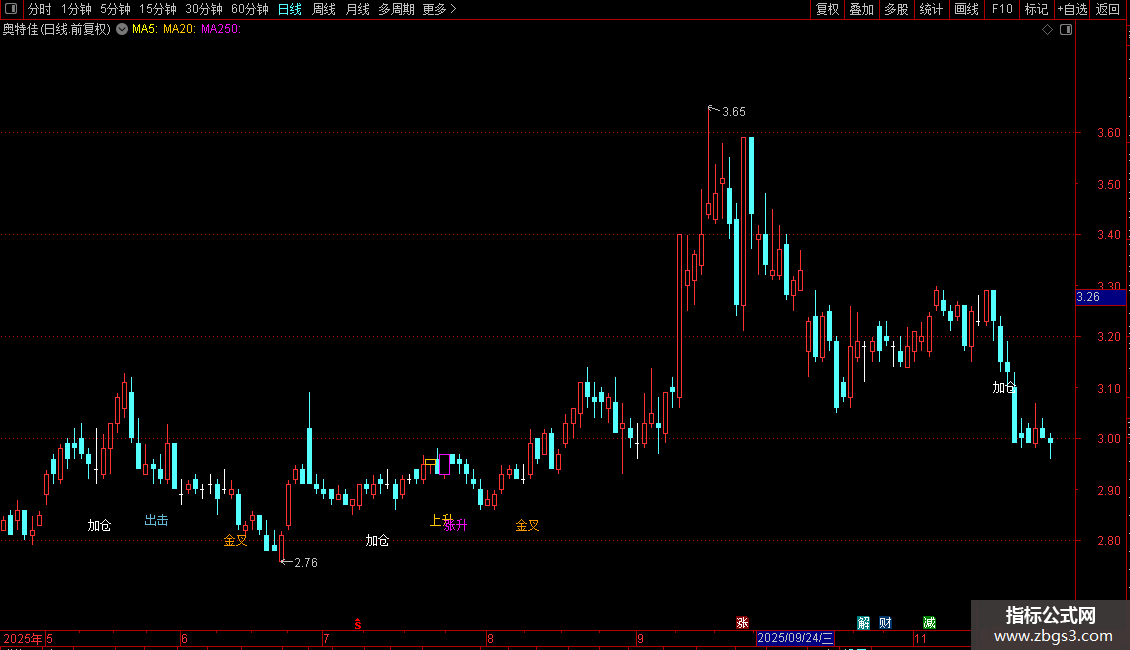The image size is (1130, 650).
Task: Select the 30分钟 period
Action: point(204,9)
